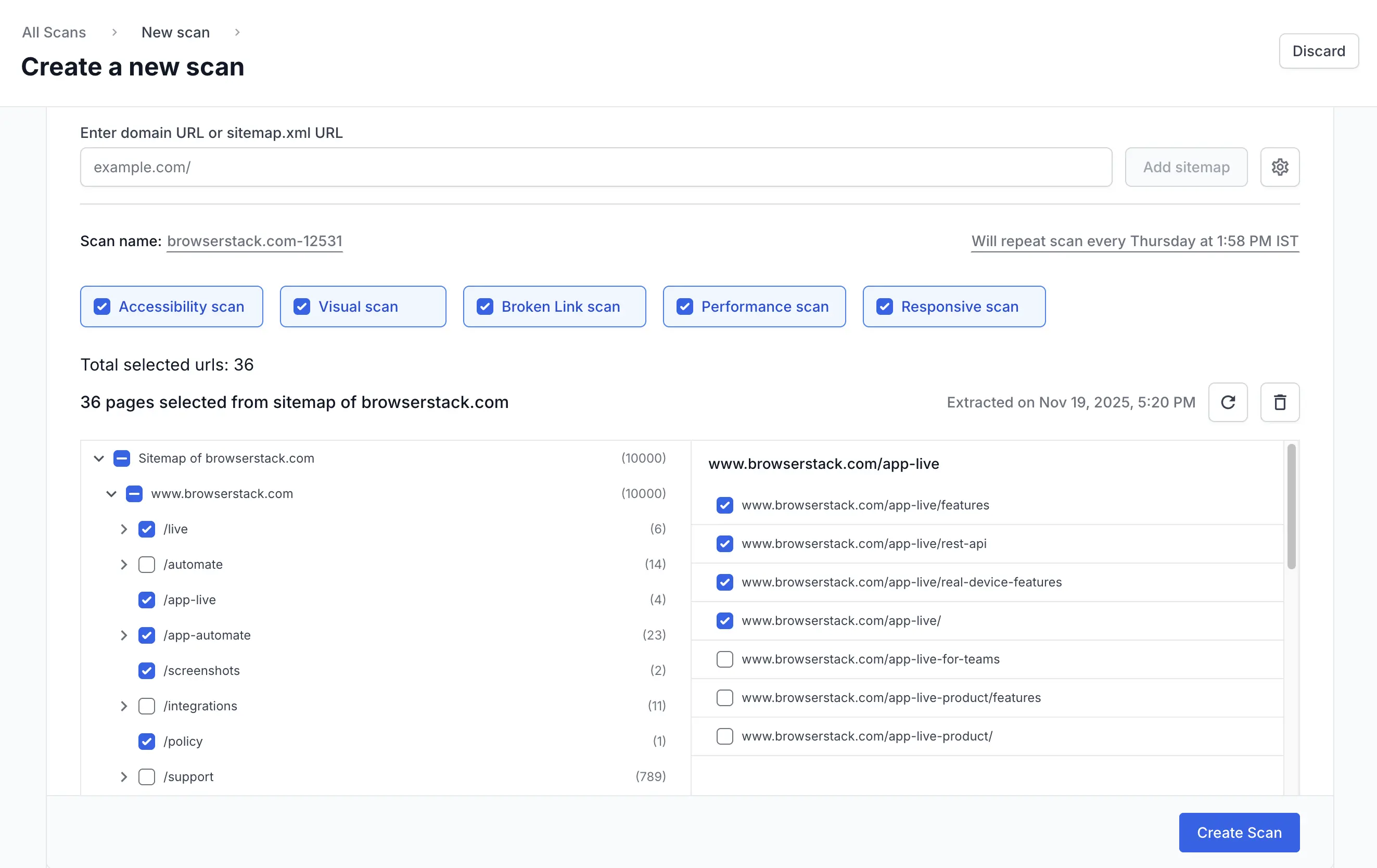Screen dimensions: 1377x868
Task: Refresh the extracted sitemap
Action: [x=1228, y=402]
